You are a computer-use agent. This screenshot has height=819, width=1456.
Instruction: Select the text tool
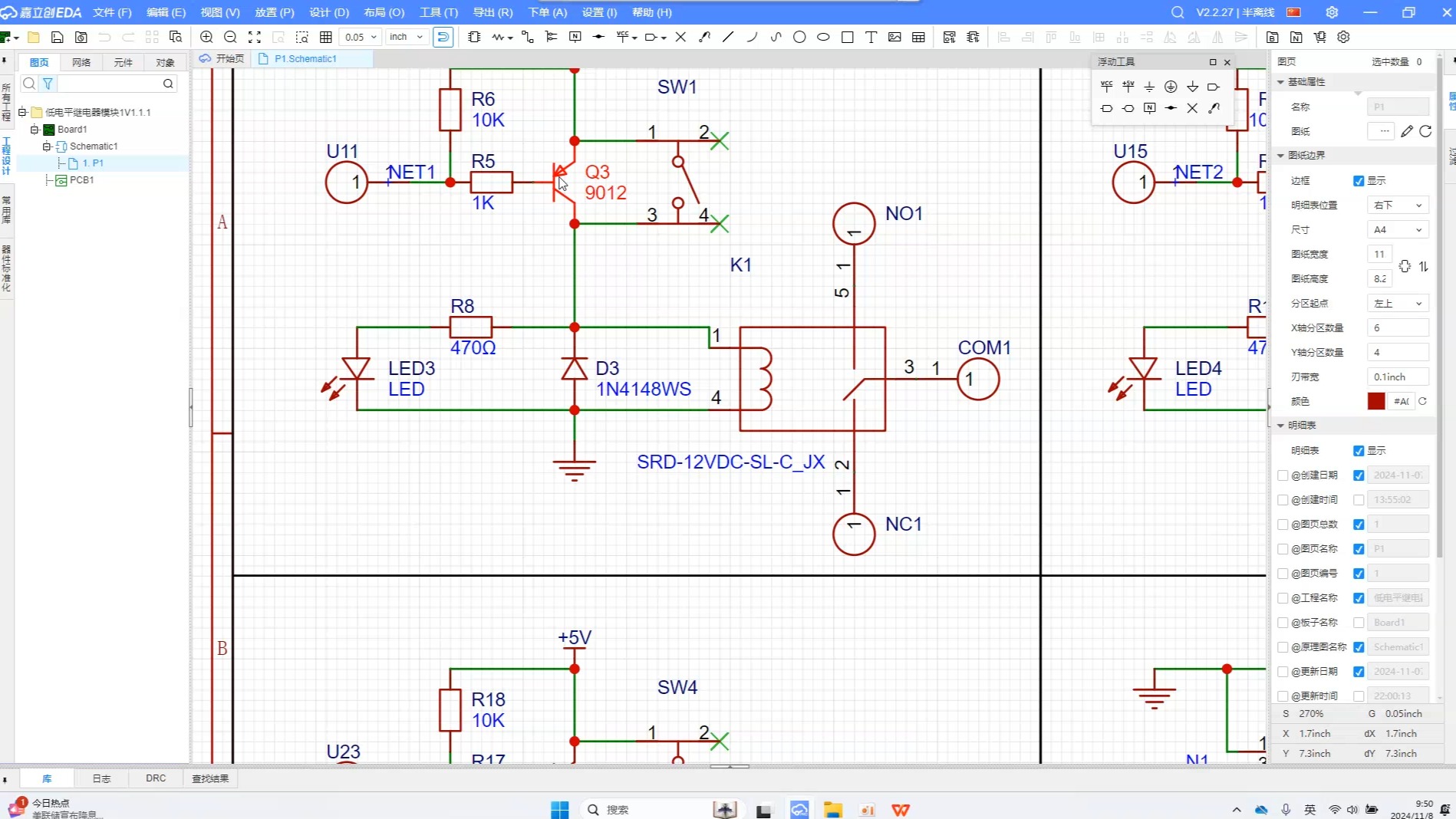871,37
